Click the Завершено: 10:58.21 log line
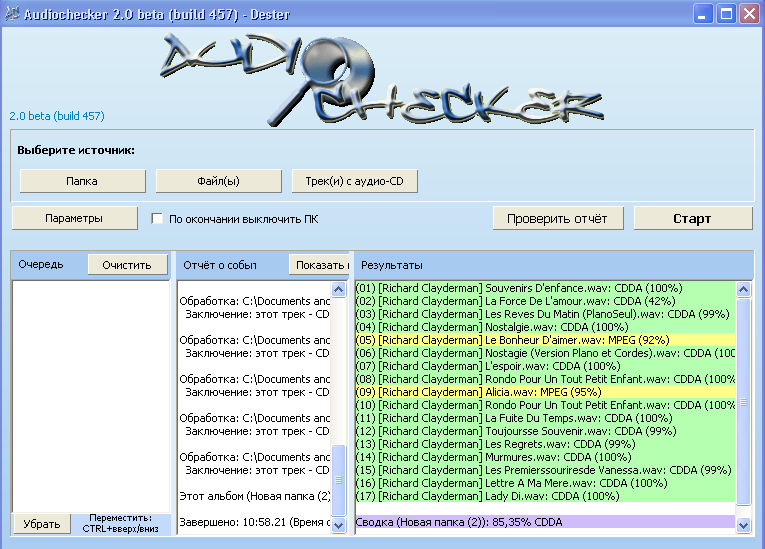 click(255, 522)
